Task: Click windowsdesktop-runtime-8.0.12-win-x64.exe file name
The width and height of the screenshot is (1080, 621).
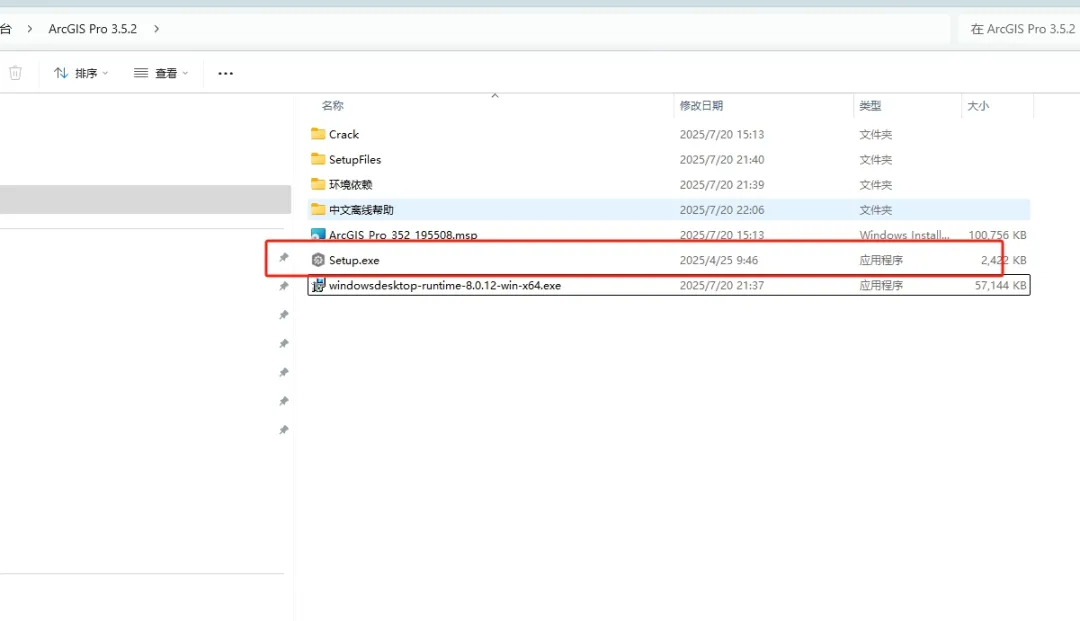Action: (x=445, y=285)
